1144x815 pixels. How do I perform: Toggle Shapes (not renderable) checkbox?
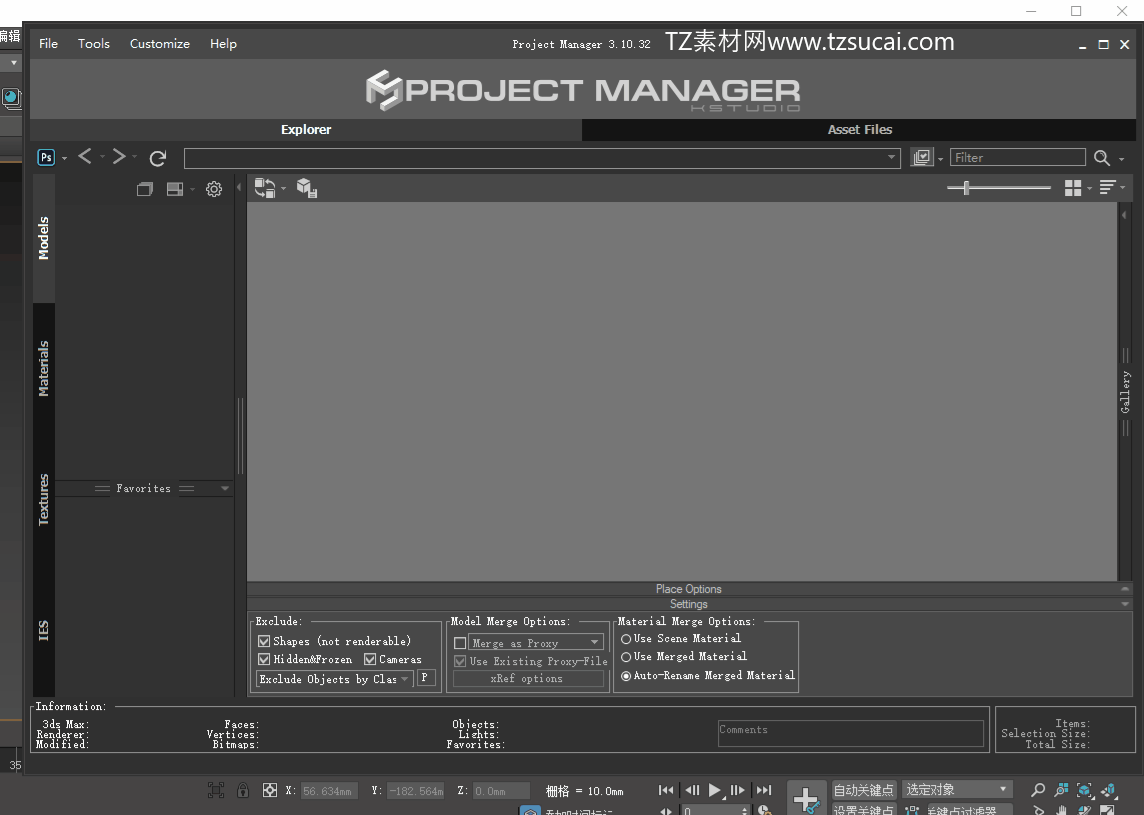click(x=264, y=641)
